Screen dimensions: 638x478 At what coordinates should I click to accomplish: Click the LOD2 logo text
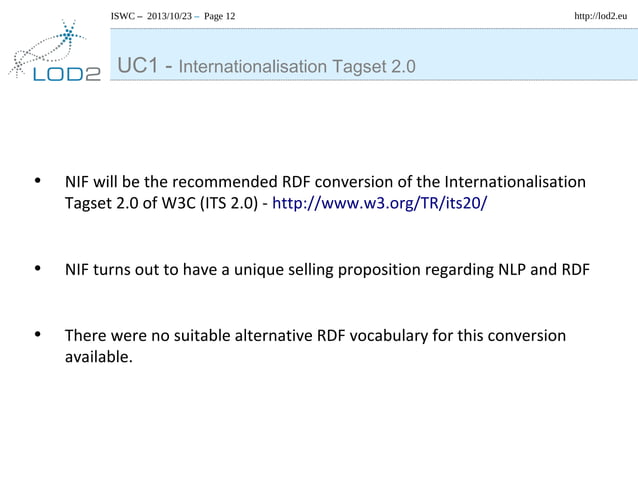pos(67,74)
